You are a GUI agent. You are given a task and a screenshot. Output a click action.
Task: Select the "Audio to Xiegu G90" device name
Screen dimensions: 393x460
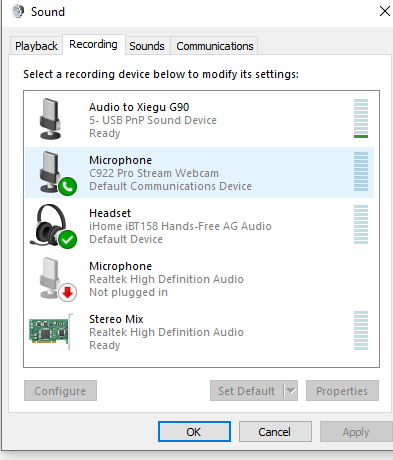[x=139, y=107]
